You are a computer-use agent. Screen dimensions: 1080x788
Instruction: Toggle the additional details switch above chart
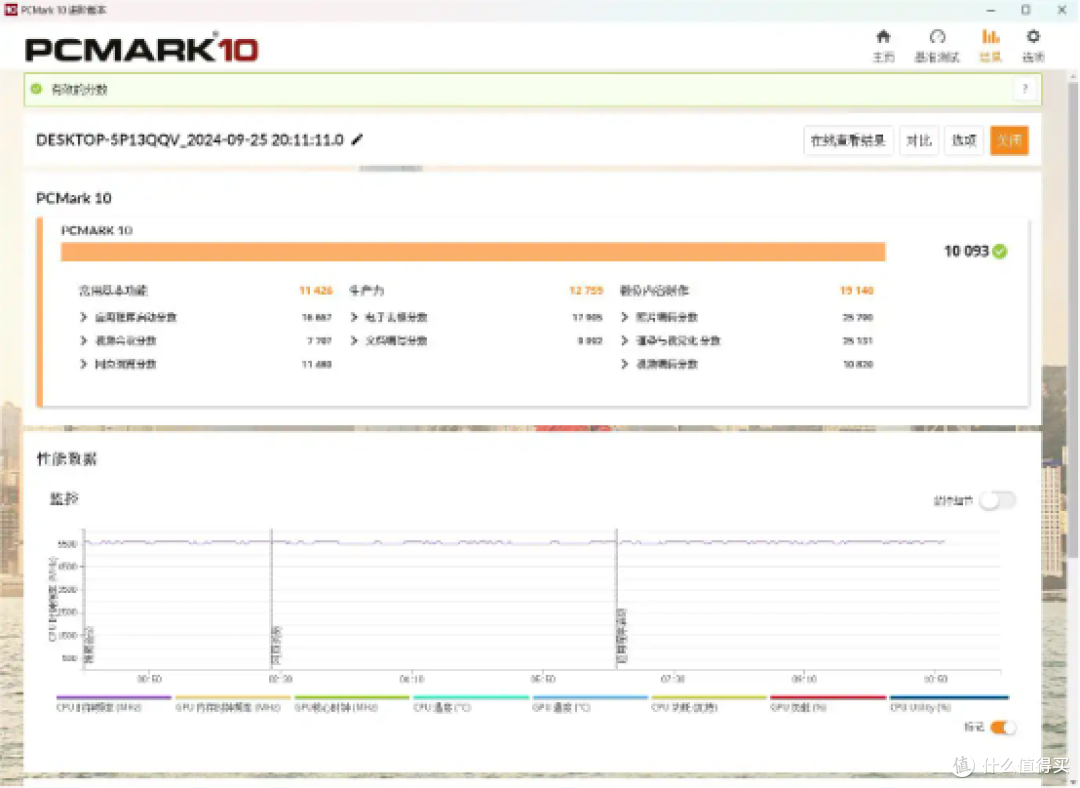point(998,501)
